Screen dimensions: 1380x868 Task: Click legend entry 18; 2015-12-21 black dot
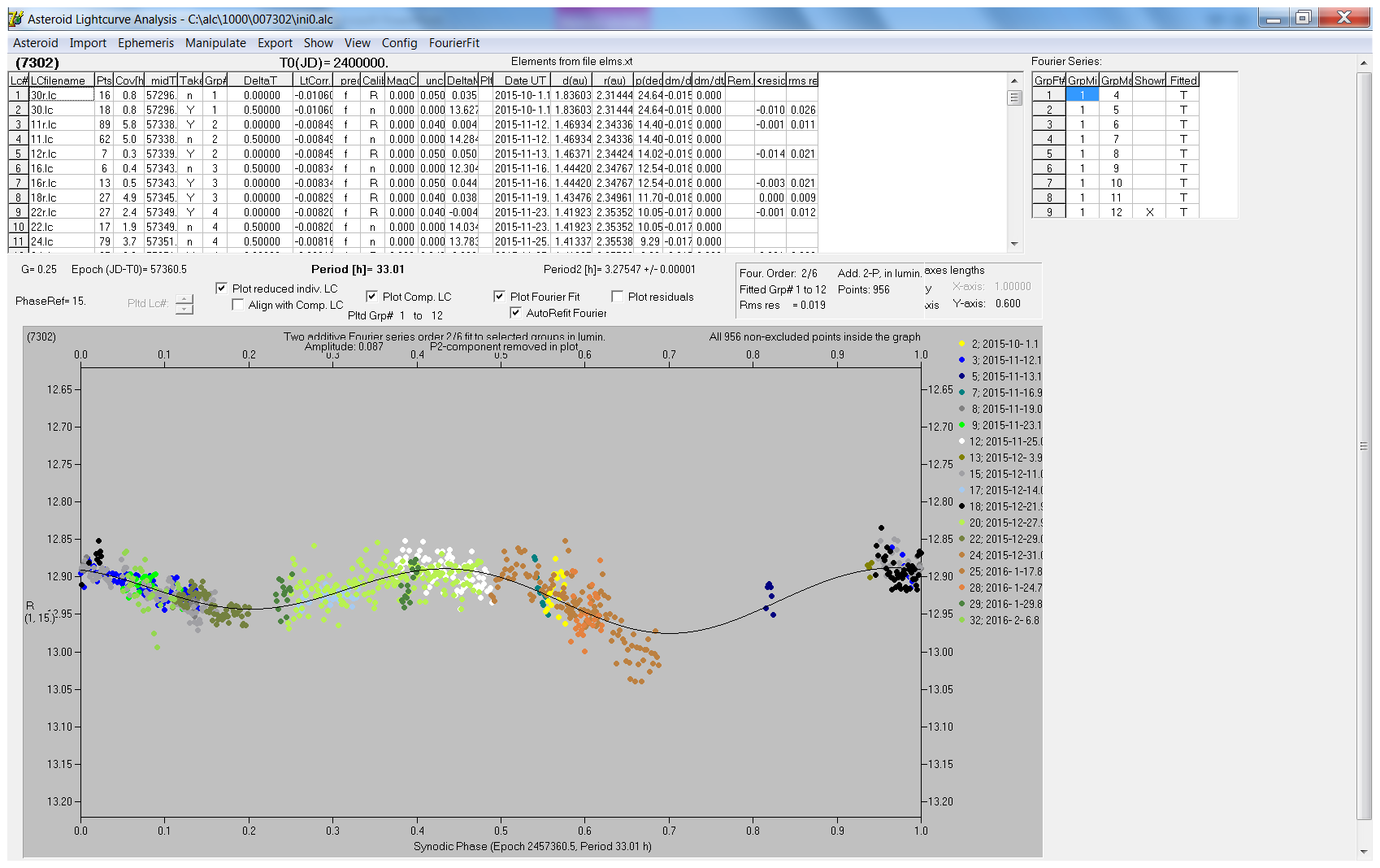(x=962, y=506)
